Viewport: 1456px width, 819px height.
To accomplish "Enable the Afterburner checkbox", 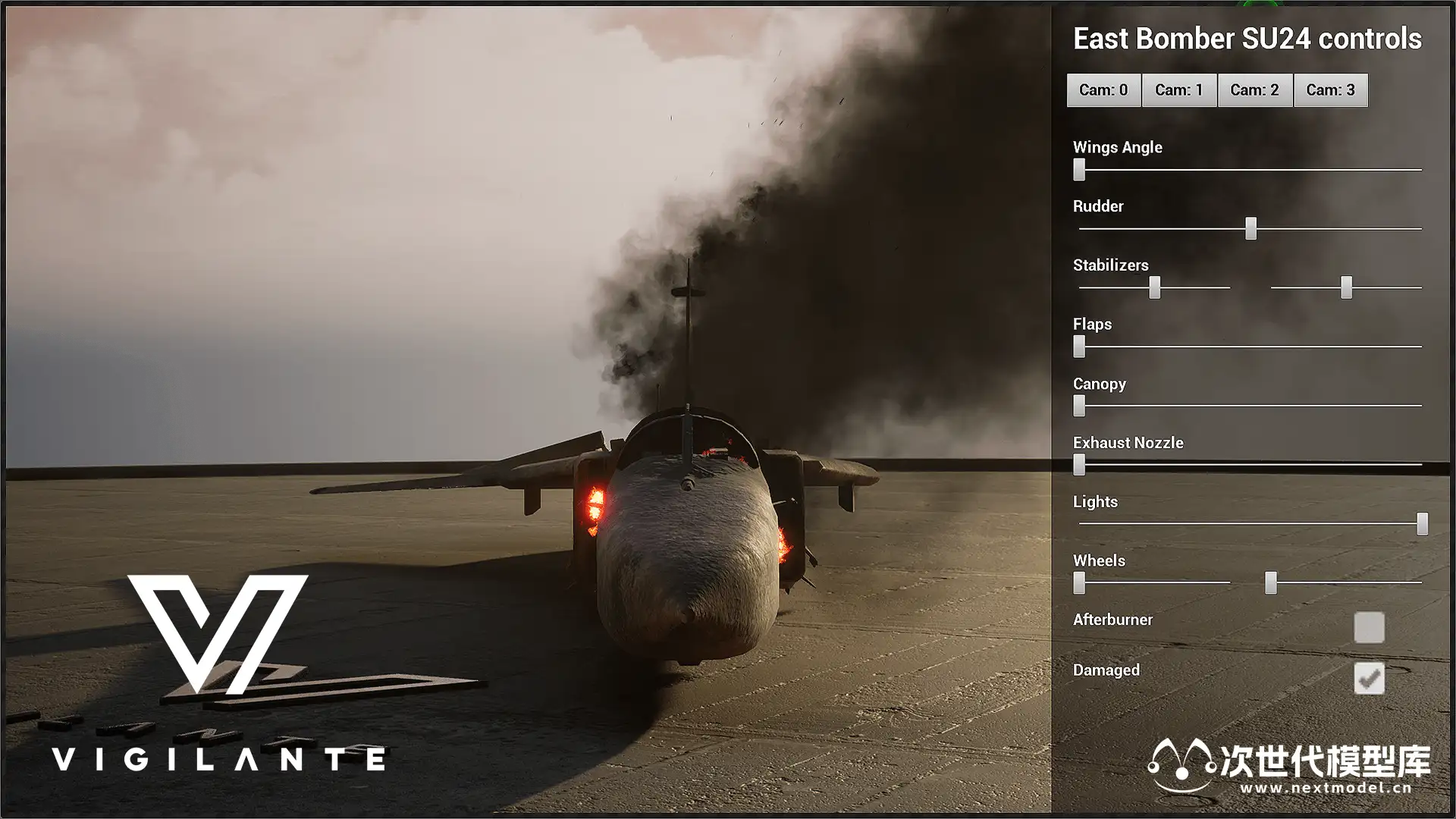I will [x=1369, y=628].
